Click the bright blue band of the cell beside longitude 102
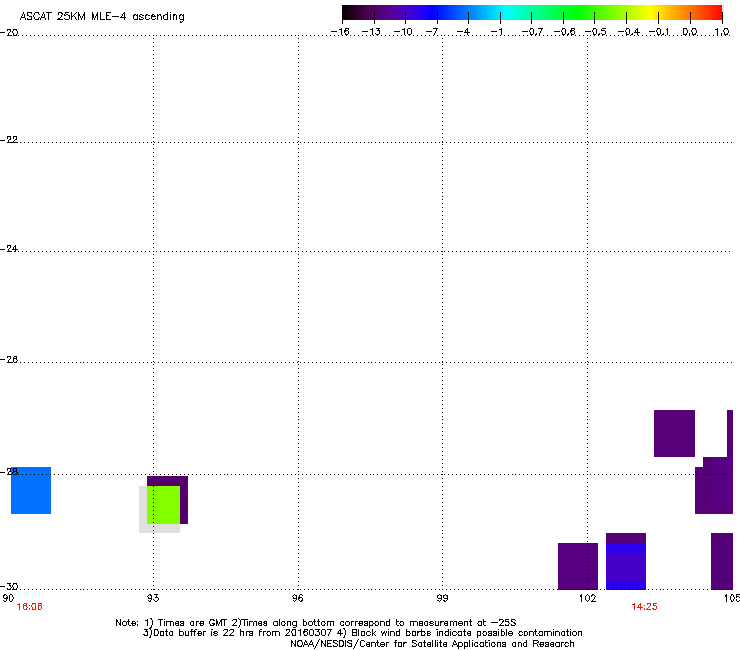Image resolution: width=740 pixels, height=650 pixels. [x=626, y=548]
